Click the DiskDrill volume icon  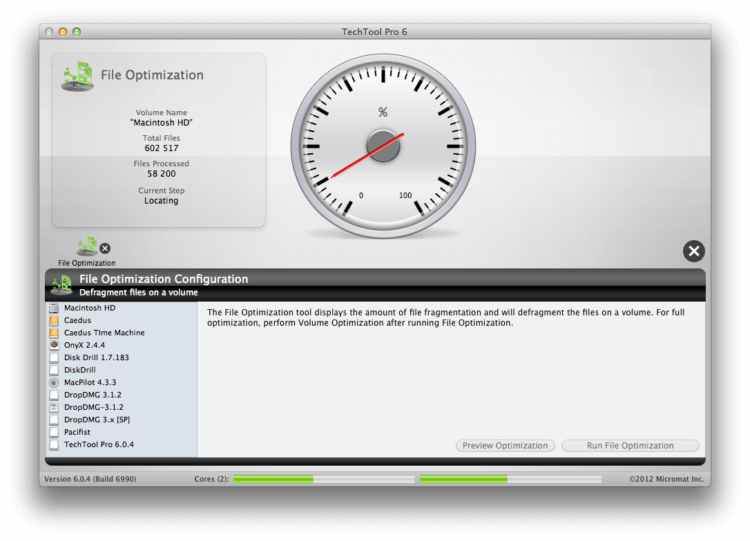coord(54,370)
